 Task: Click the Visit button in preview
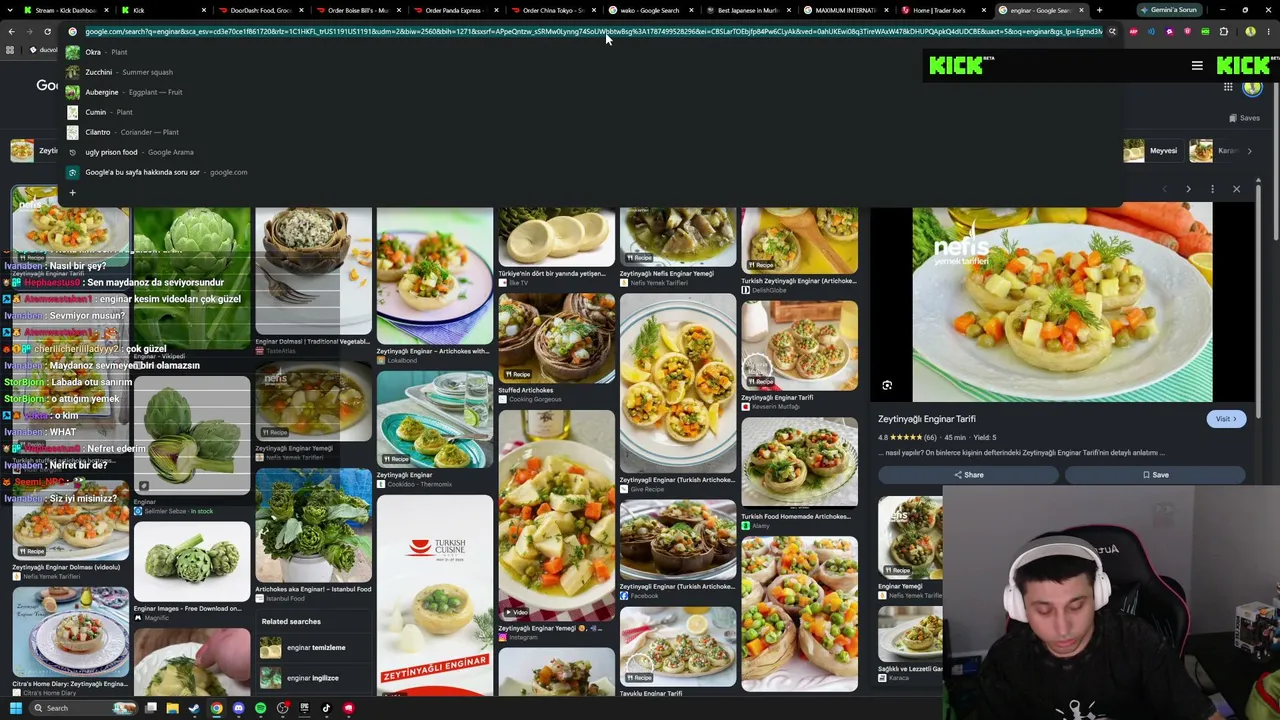click(1226, 419)
